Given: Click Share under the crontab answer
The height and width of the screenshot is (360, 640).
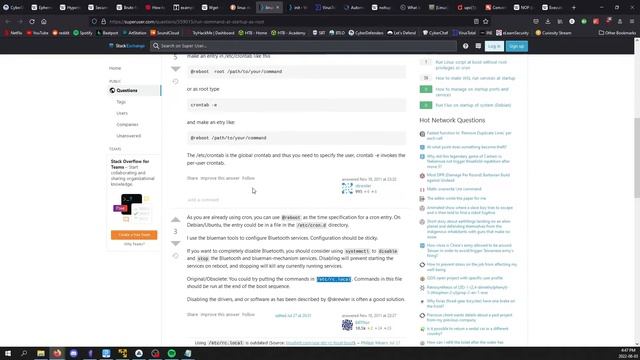Looking at the screenshot, I should [x=192, y=178].
